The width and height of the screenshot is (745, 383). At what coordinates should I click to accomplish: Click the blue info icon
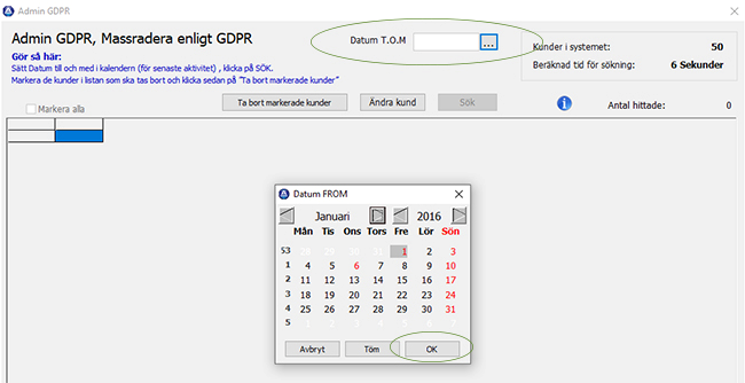(564, 103)
